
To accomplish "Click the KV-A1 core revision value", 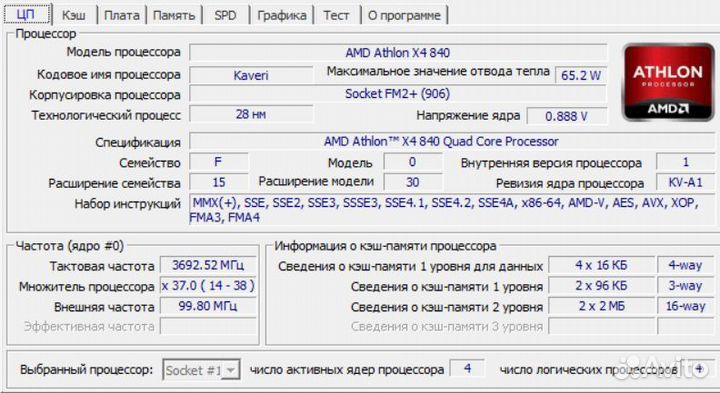I will pos(686,182).
